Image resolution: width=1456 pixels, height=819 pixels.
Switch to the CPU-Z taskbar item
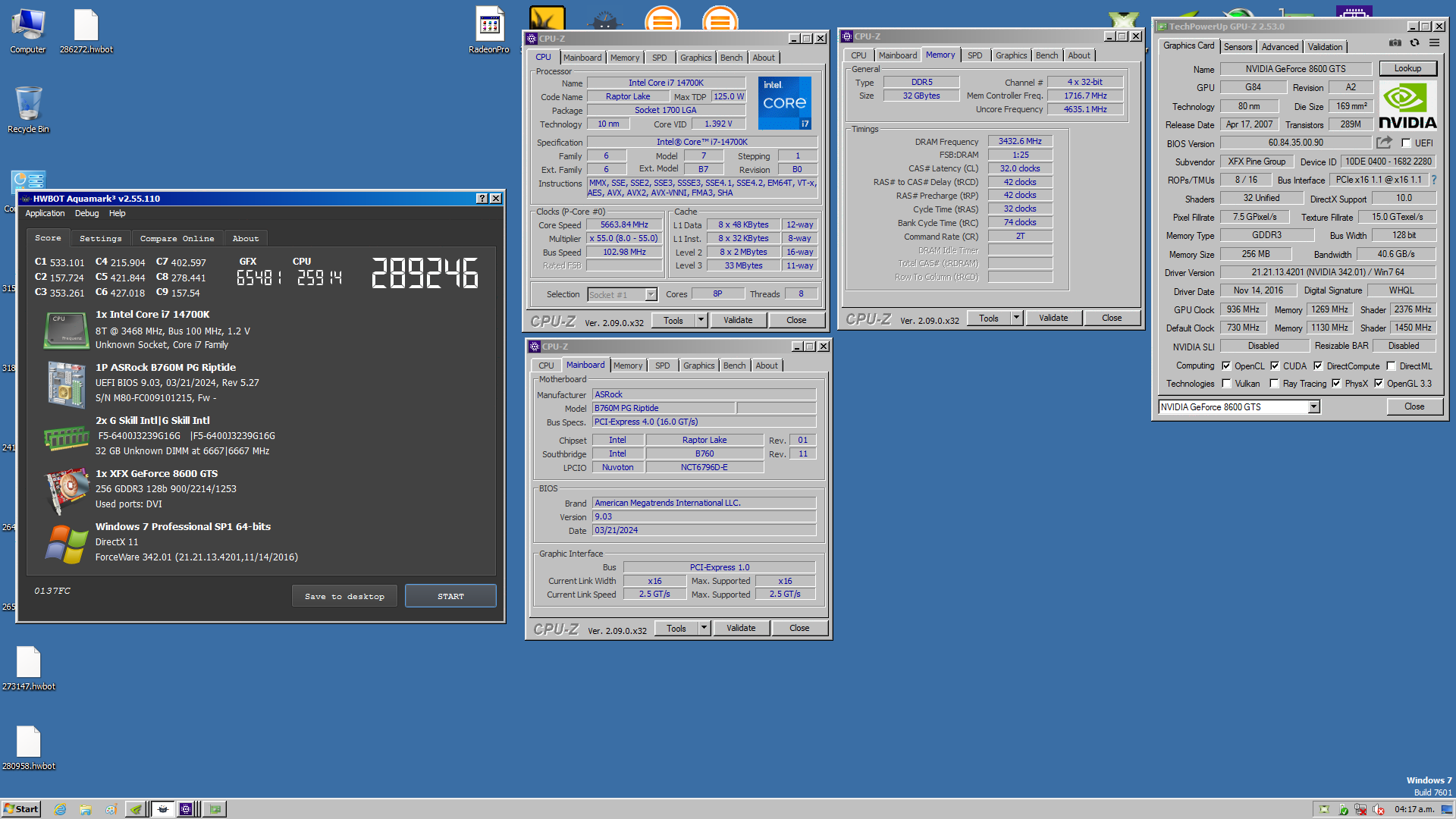click(187, 809)
